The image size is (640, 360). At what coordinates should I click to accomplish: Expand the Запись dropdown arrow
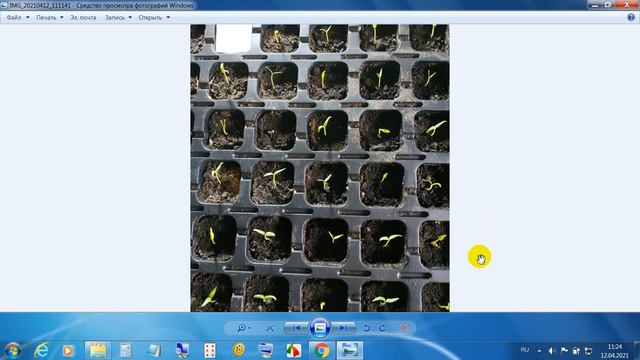click(x=130, y=18)
